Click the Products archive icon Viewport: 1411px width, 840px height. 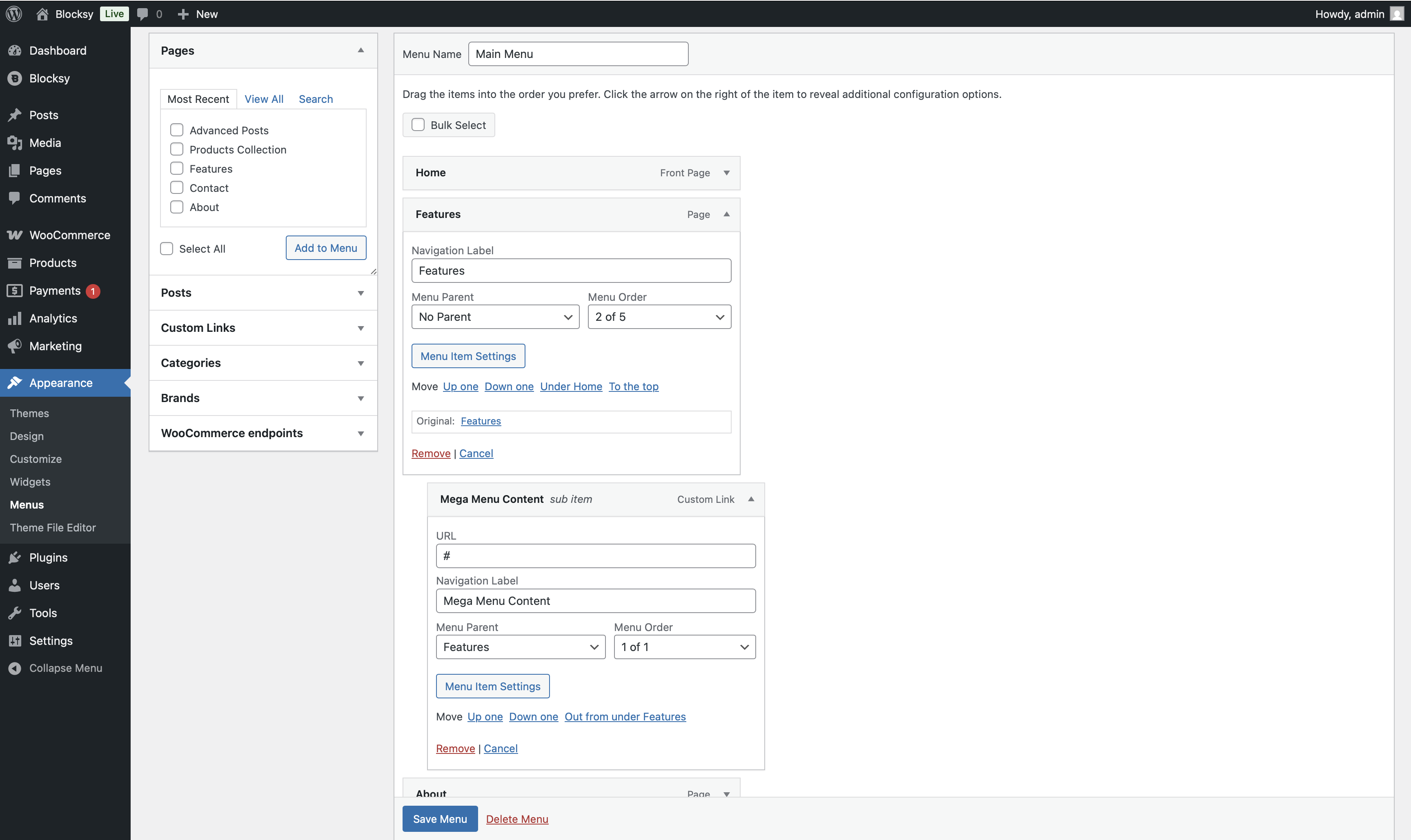coord(15,262)
